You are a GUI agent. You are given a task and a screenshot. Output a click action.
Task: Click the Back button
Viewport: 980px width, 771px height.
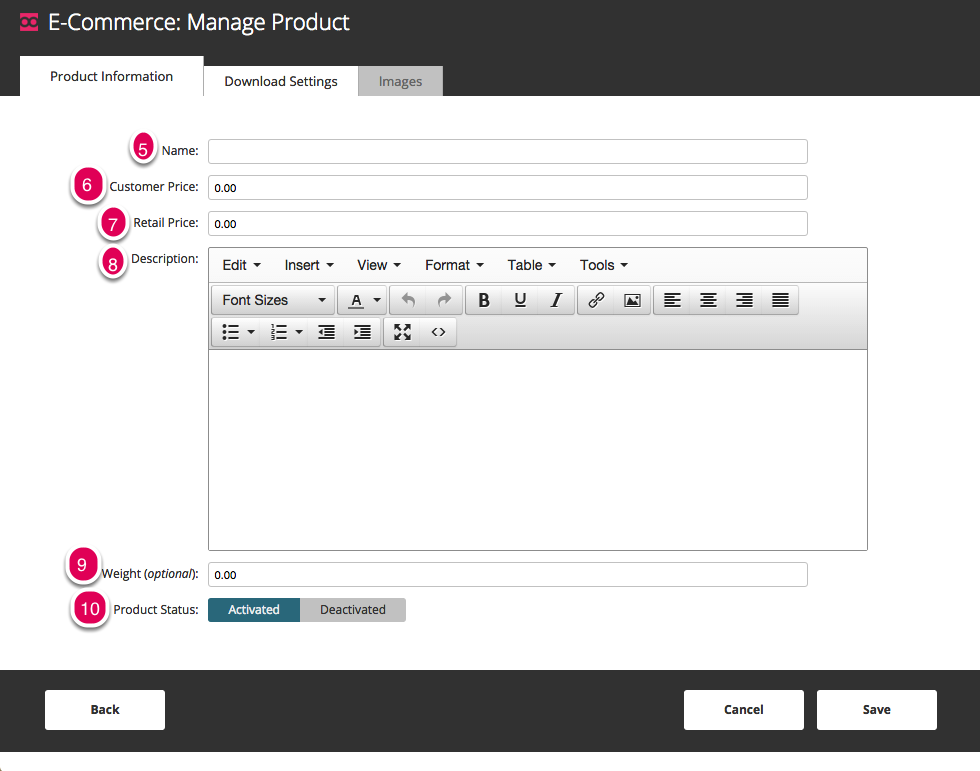(x=105, y=710)
